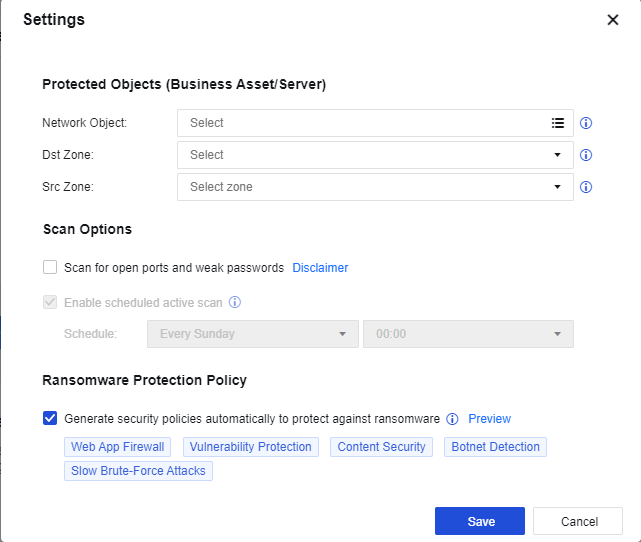This screenshot has height=542, width=641.
Task: Toggle Enable scheduled active scan checkbox
Action: click(50, 301)
